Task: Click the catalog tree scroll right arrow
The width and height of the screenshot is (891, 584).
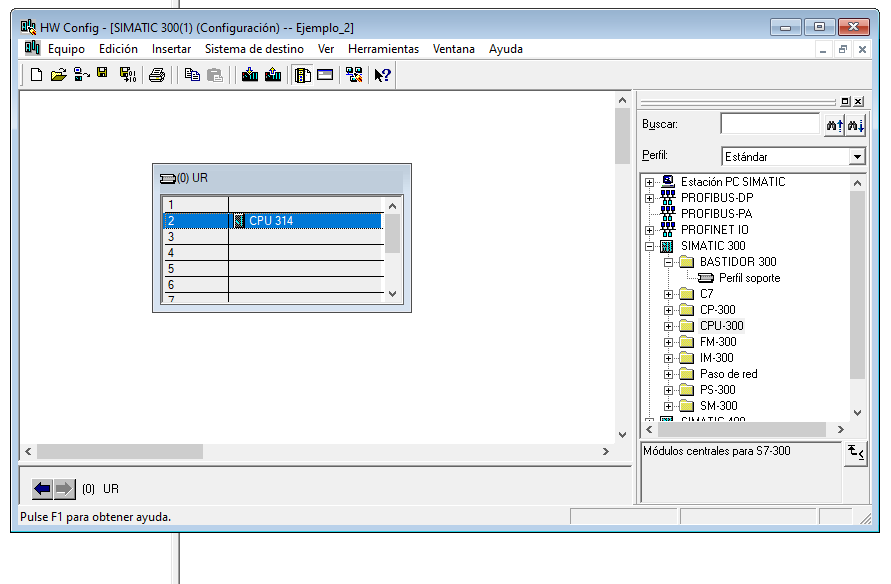Action: click(840, 429)
